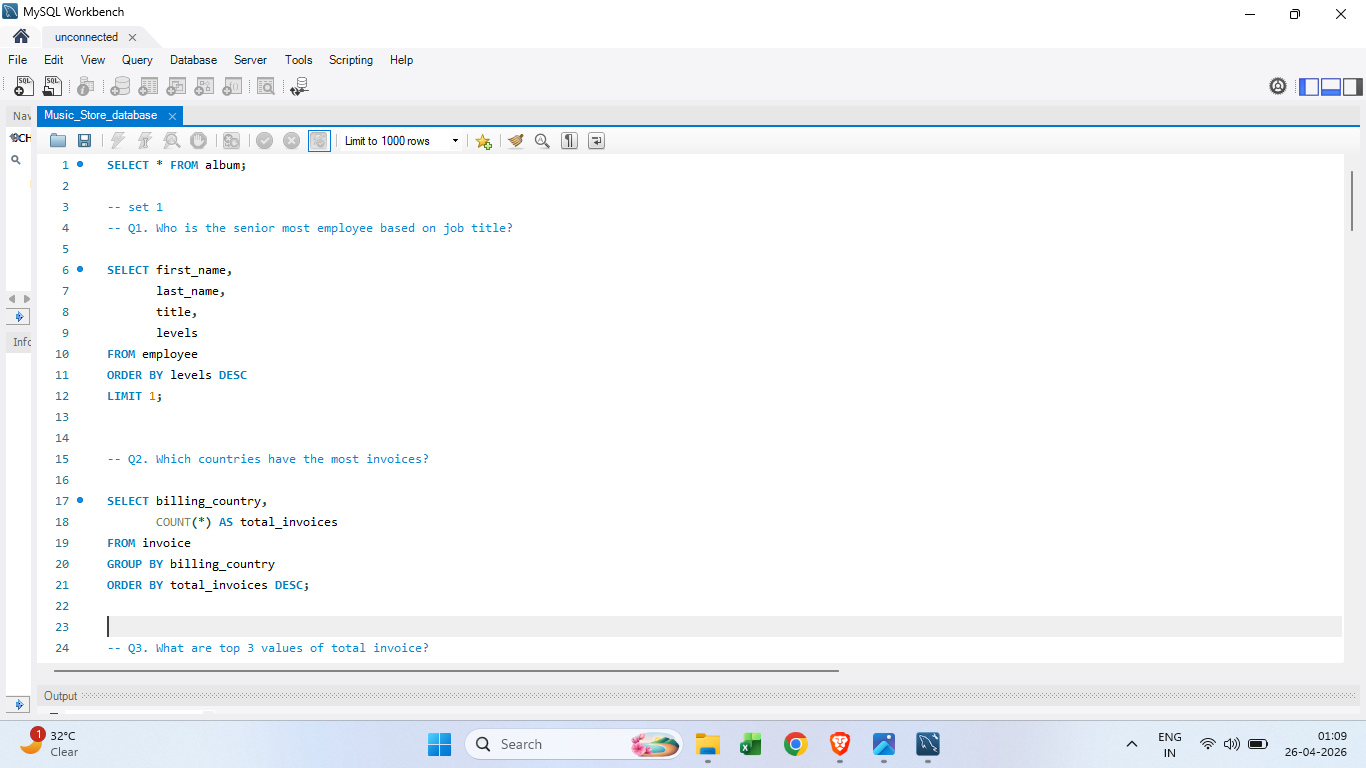The height and width of the screenshot is (768, 1366).
Task: Toggle right sidebar panel visibility
Action: pyautogui.click(x=1352, y=87)
